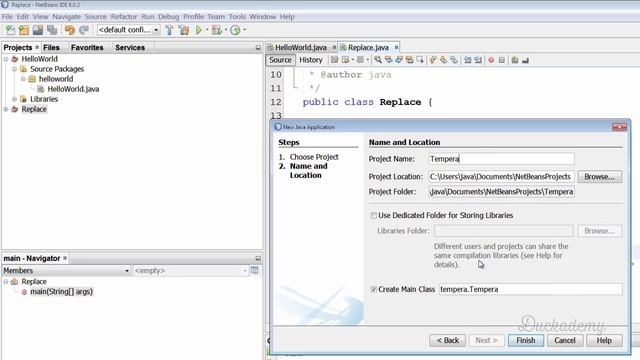Open the Run Project dropdown arrow
The width and height of the screenshot is (640, 360).
[207, 30]
